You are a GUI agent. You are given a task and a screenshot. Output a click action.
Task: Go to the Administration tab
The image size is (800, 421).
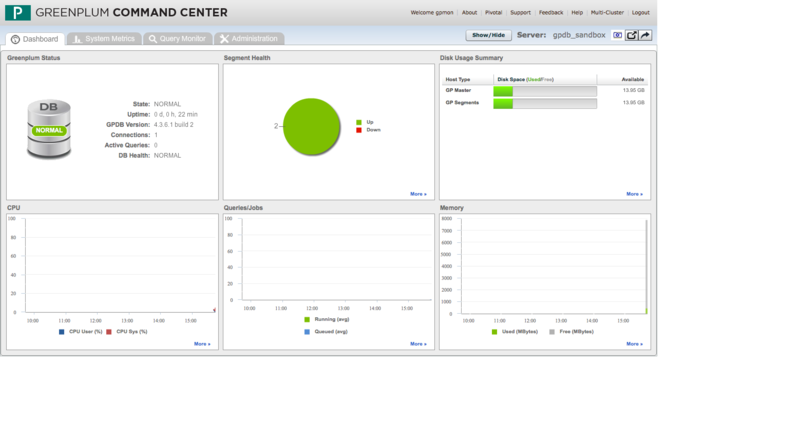(249, 39)
